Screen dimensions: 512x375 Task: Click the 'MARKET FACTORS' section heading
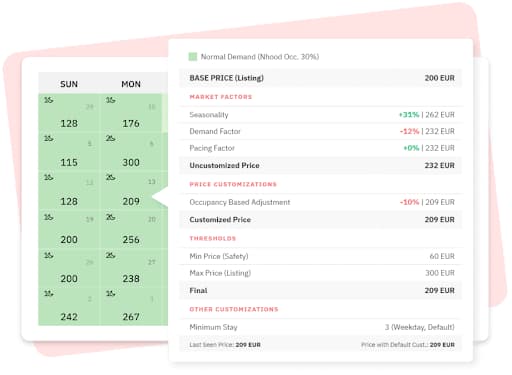[221, 97]
